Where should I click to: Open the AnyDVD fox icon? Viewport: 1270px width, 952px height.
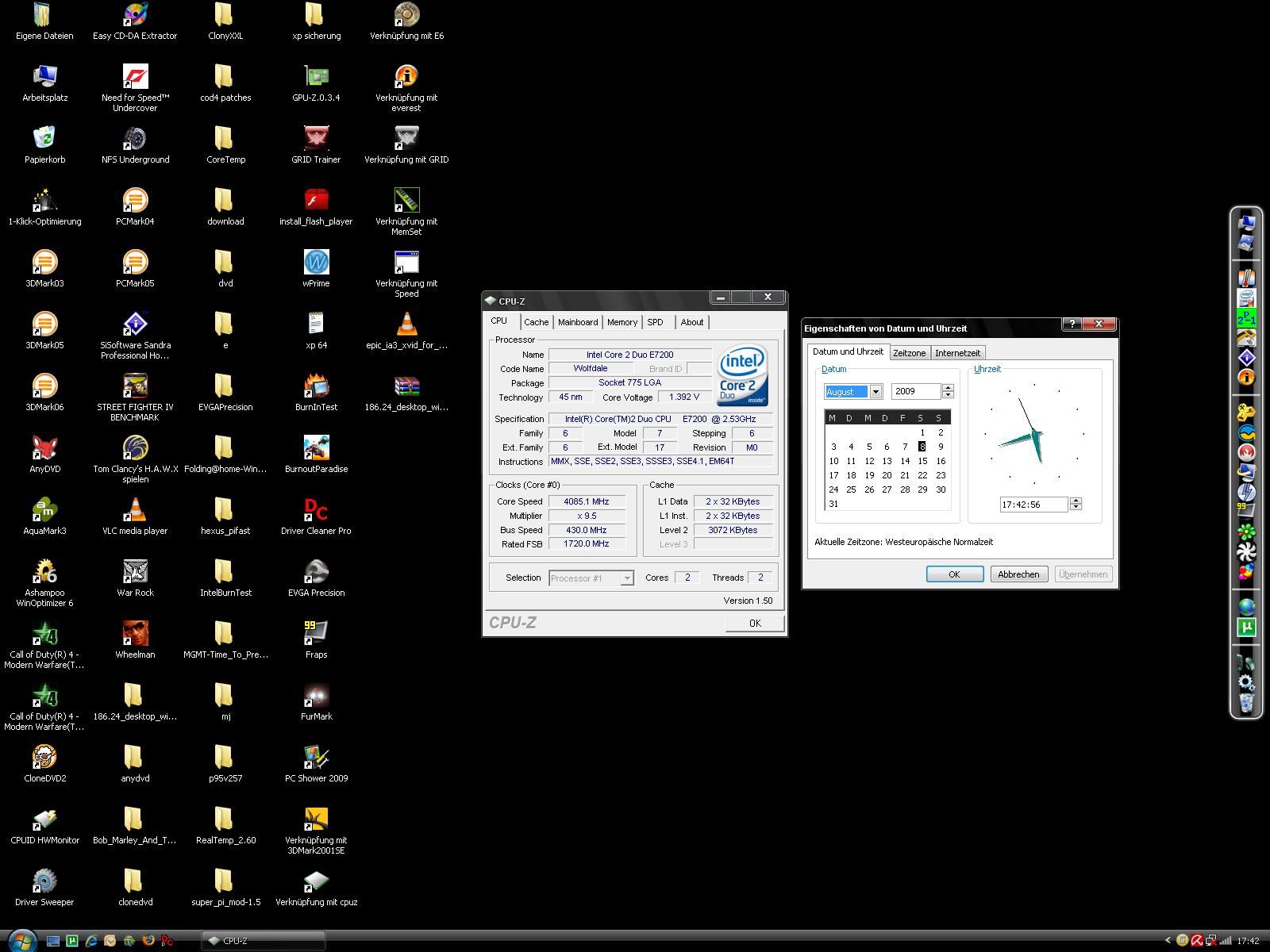pyautogui.click(x=44, y=455)
